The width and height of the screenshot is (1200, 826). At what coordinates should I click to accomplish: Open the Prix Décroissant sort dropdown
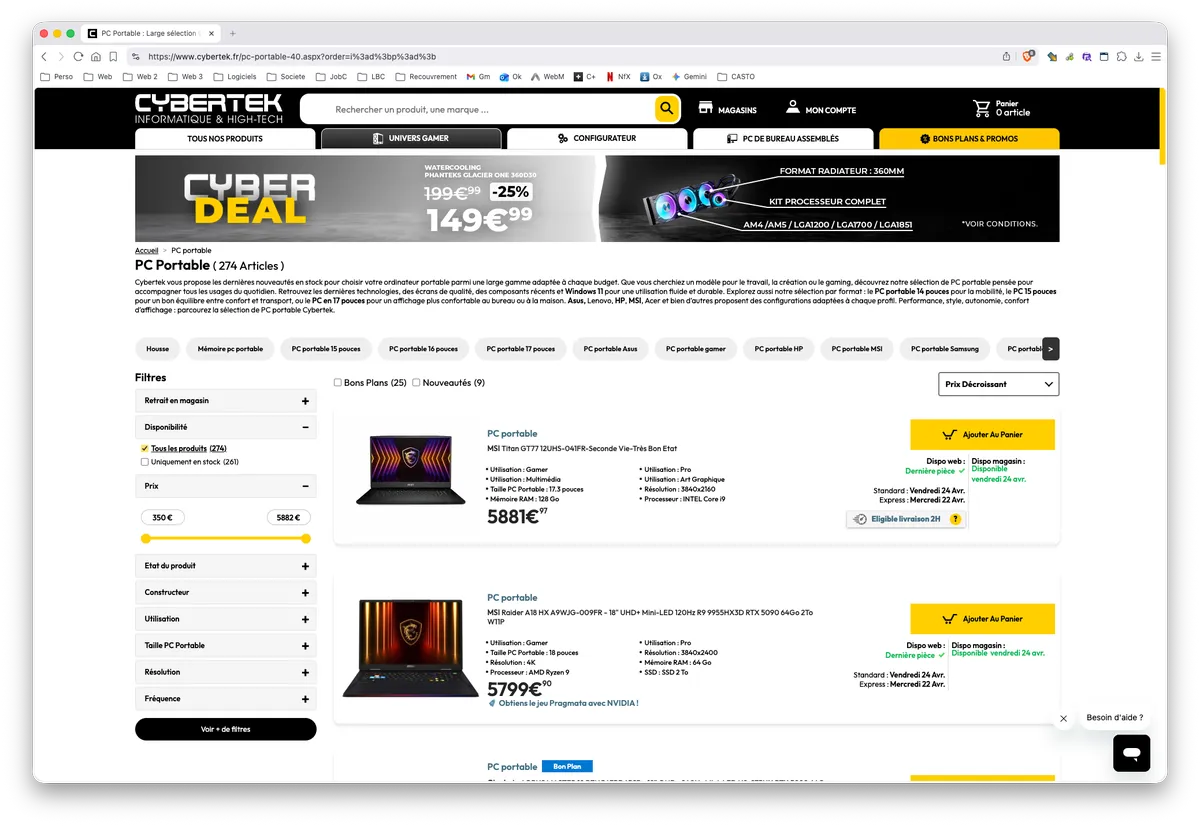click(999, 384)
